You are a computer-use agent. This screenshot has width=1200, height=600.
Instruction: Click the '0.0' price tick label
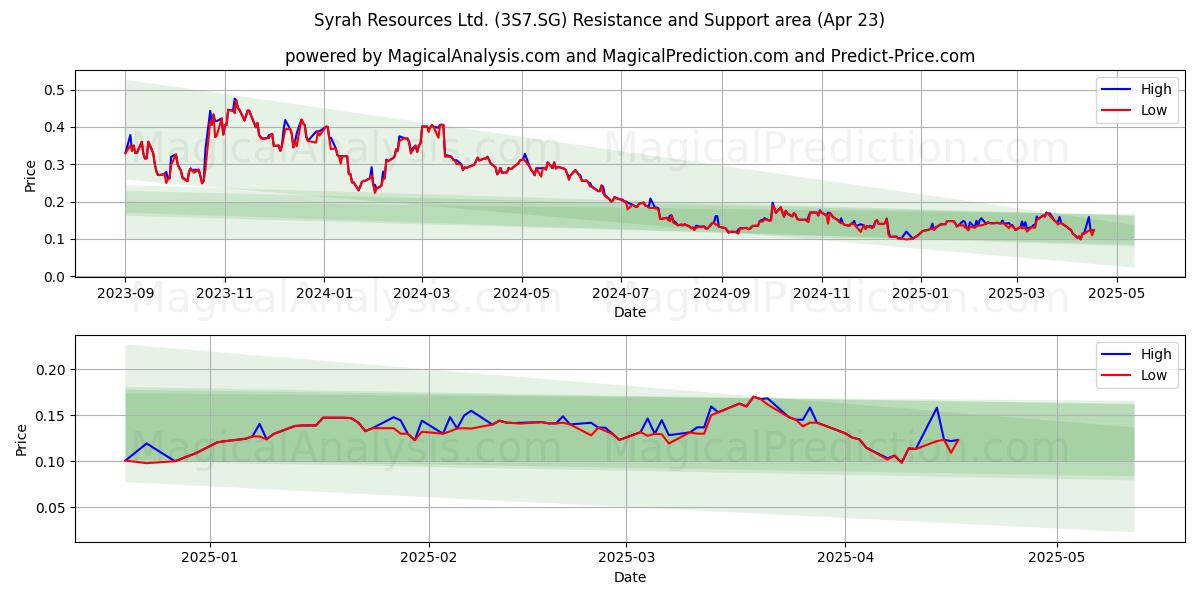pos(56,277)
